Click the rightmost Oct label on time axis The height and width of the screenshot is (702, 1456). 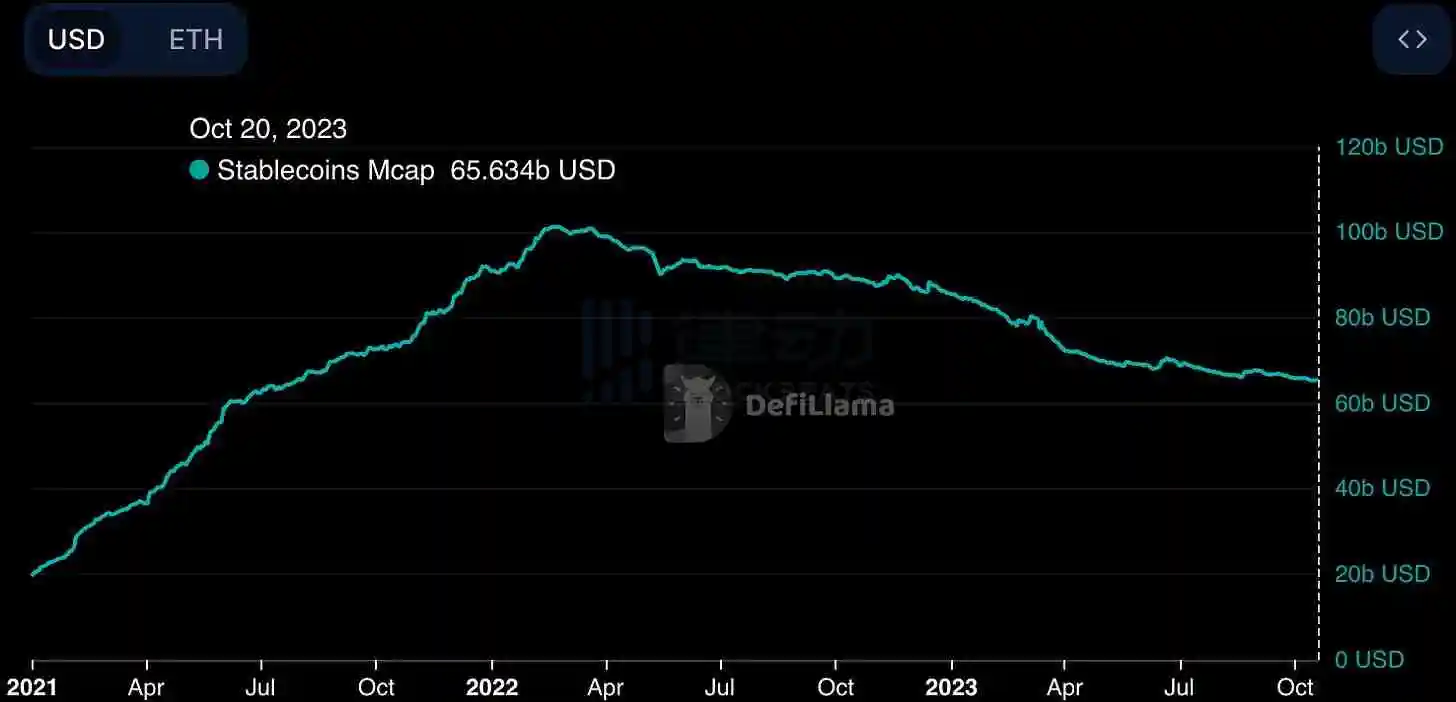point(1296,688)
